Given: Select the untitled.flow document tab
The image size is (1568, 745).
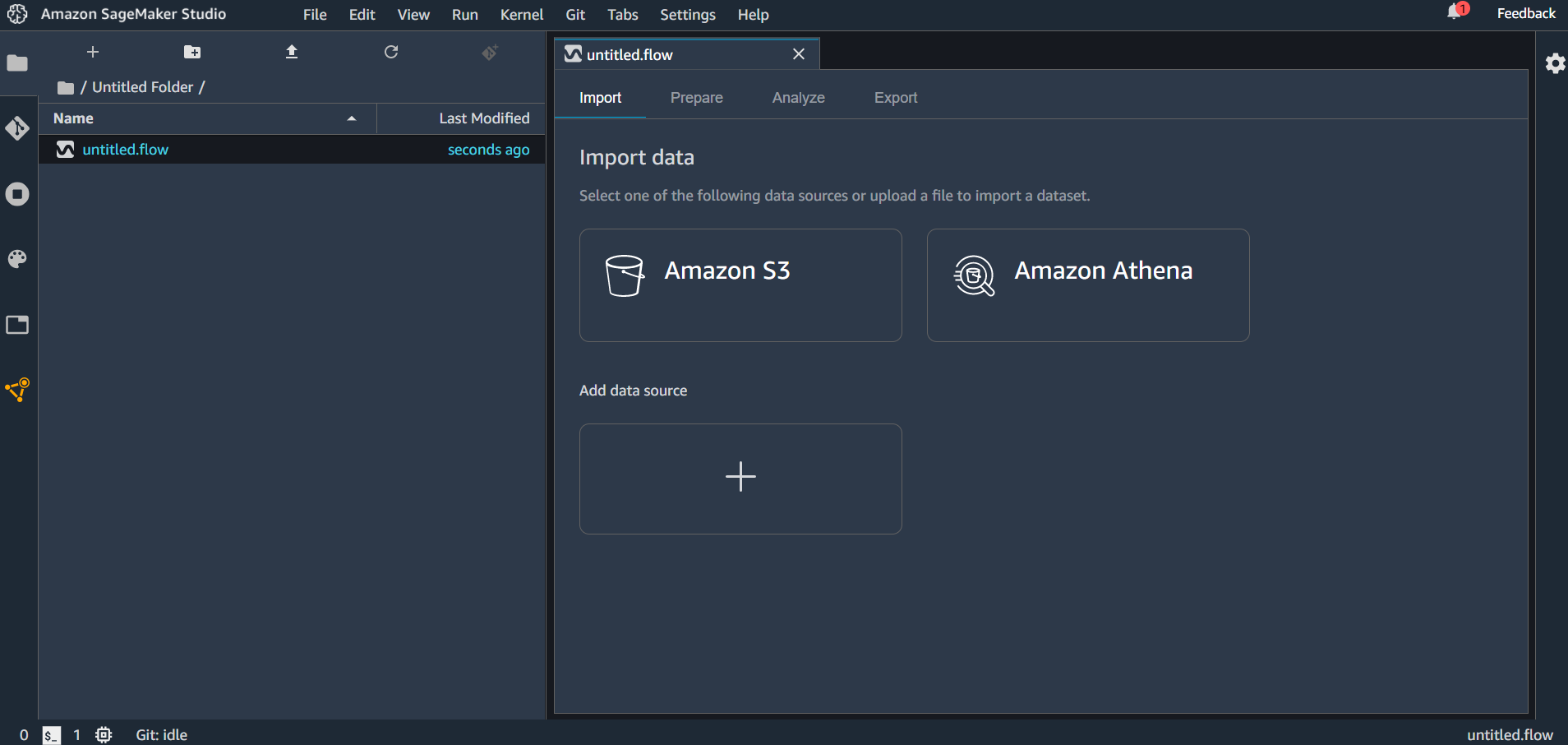Looking at the screenshot, I should coord(687,54).
